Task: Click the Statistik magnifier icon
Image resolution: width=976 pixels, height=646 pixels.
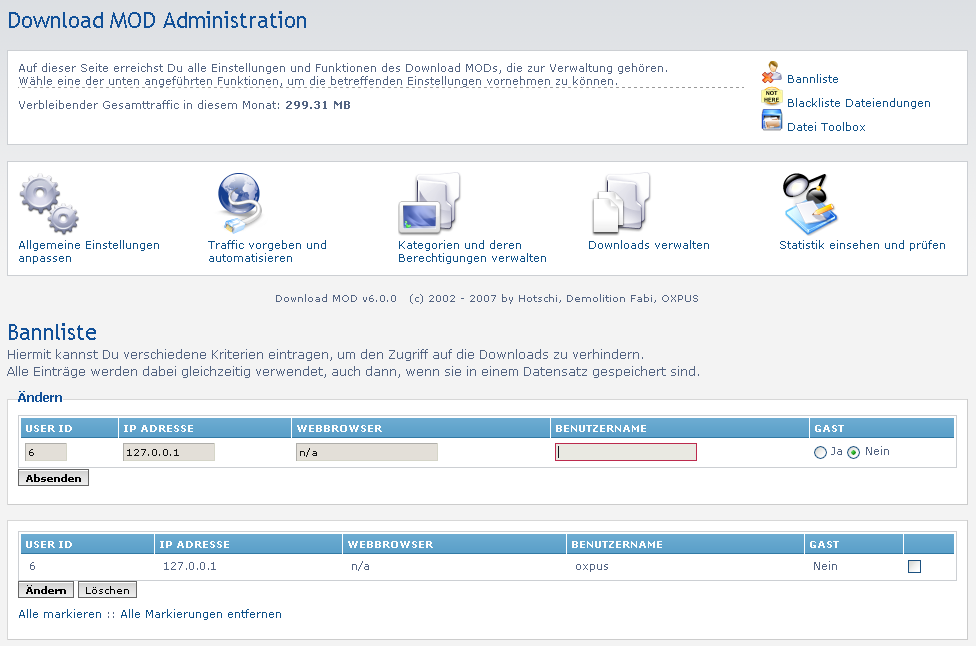Action: tap(810, 202)
